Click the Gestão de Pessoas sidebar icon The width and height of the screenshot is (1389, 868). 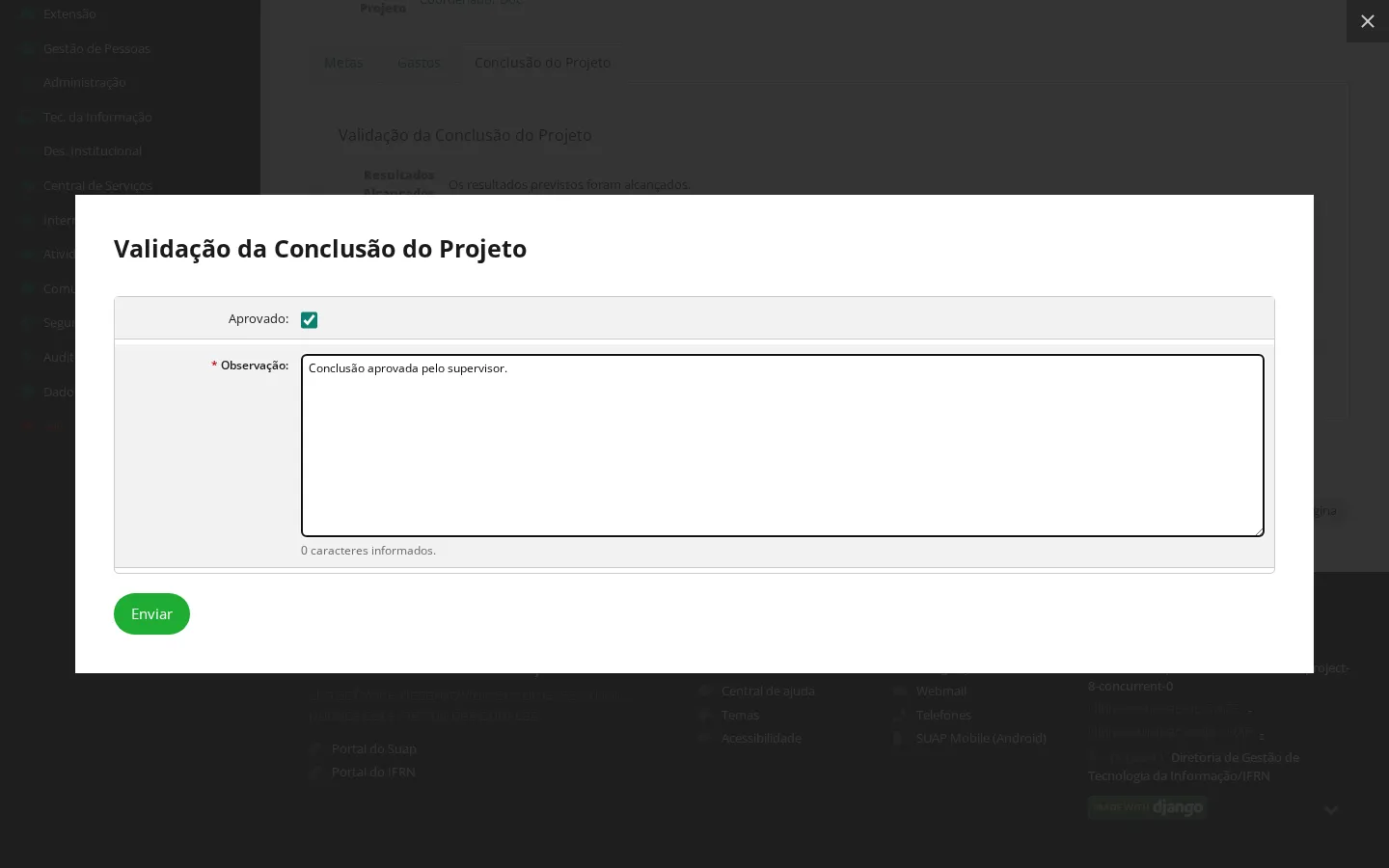[26, 49]
